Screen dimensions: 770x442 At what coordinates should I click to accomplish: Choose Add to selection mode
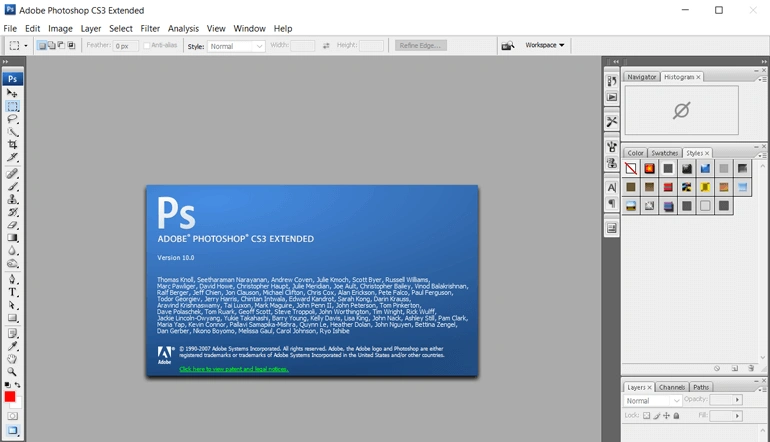[x=52, y=46]
